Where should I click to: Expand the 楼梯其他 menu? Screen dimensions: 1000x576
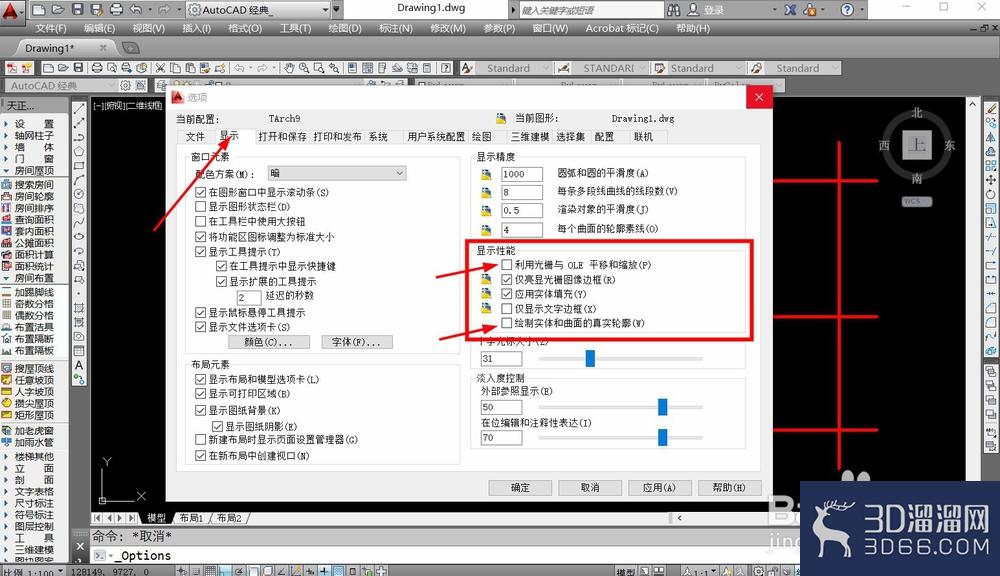(x=28, y=457)
